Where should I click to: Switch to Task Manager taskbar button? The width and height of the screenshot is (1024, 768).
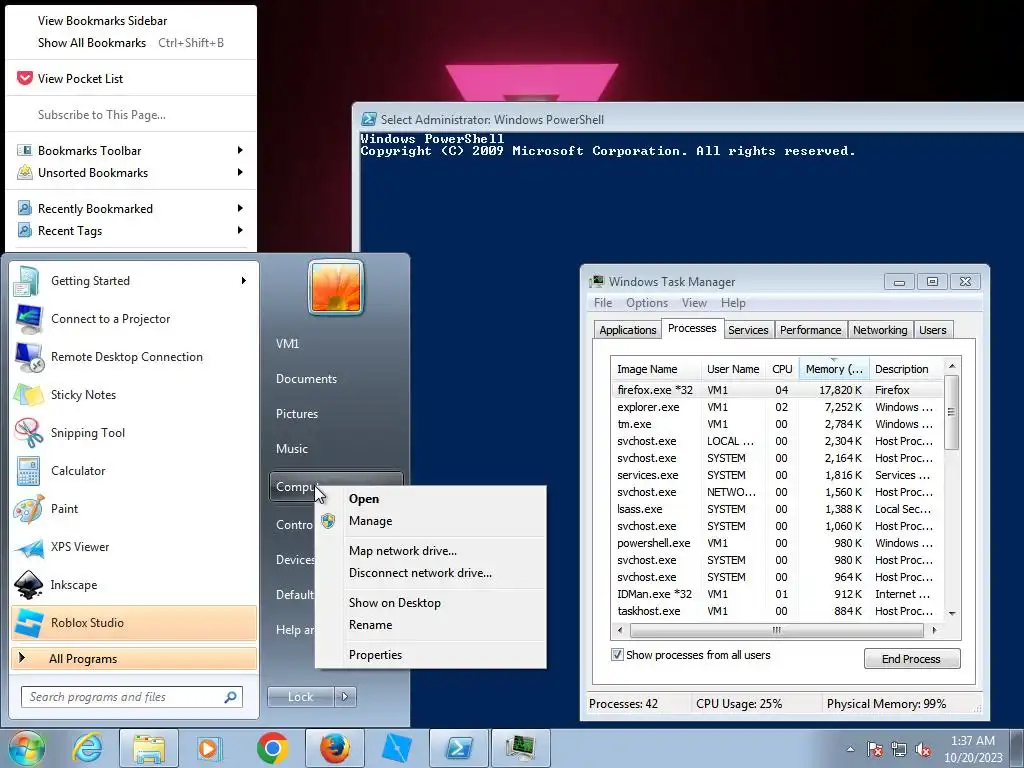tap(520, 748)
